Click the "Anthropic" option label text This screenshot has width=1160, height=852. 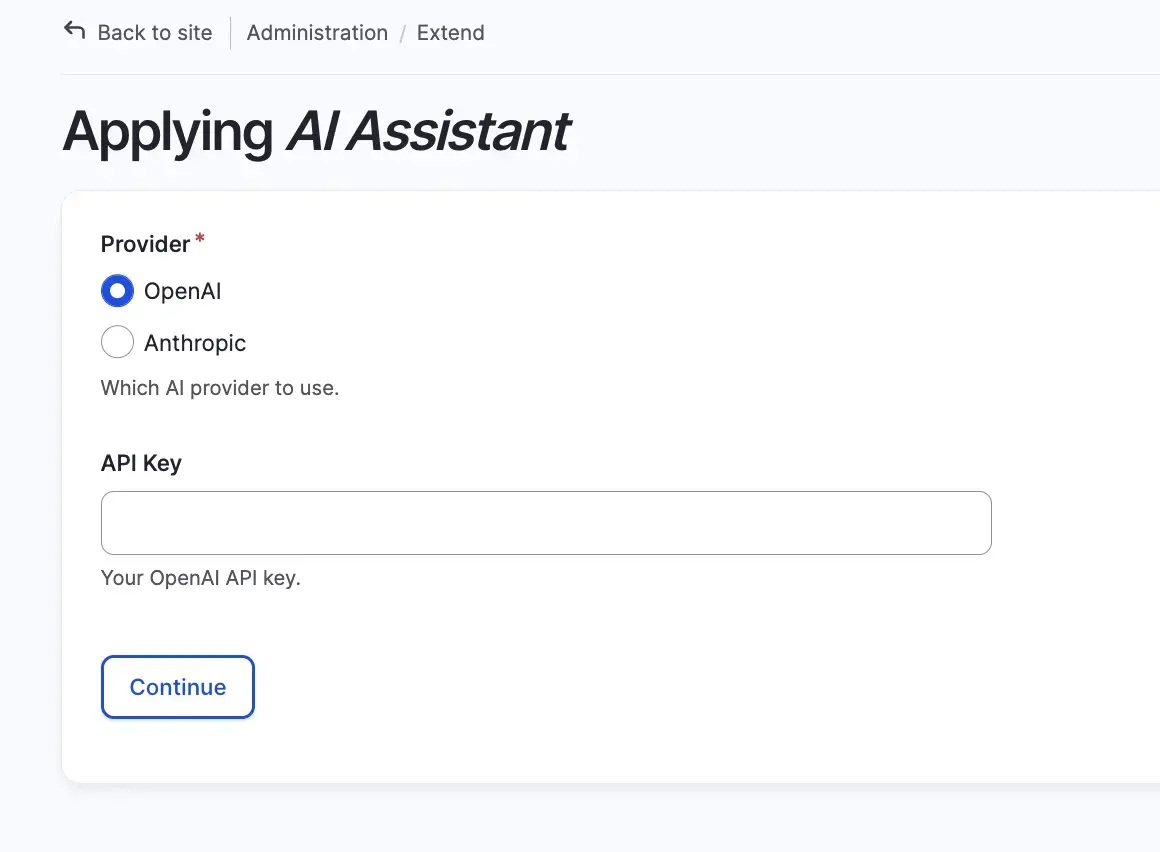pyautogui.click(x=195, y=343)
